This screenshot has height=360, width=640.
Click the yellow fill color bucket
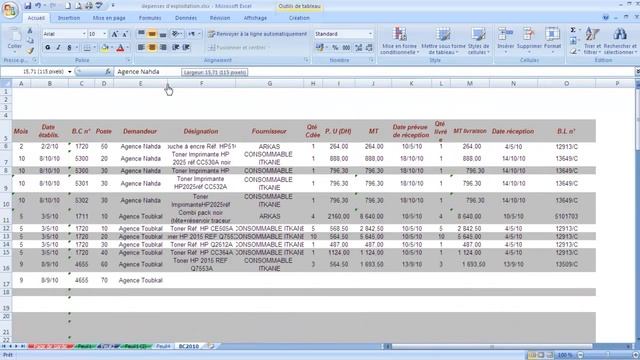point(104,48)
